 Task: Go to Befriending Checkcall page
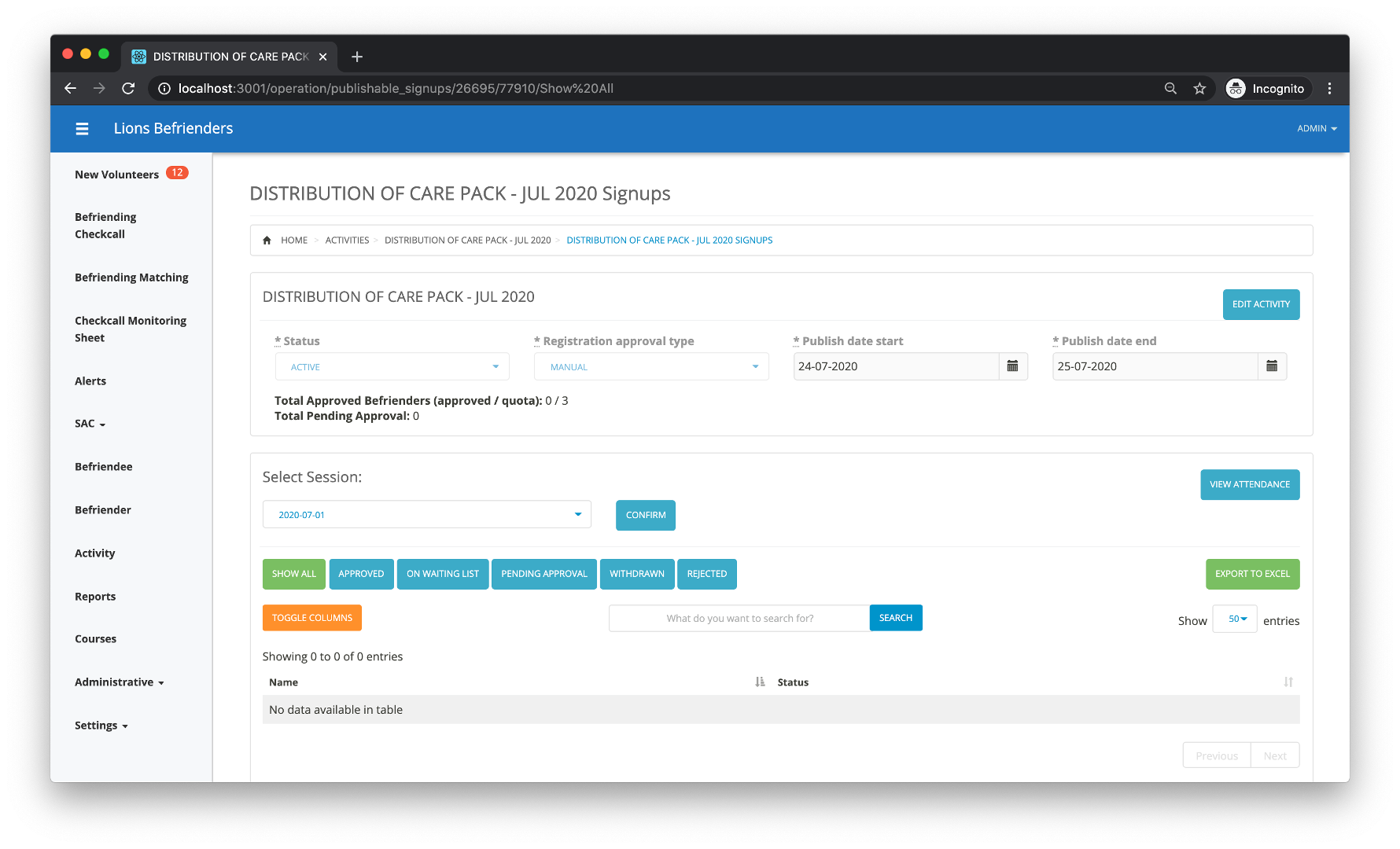click(x=105, y=226)
